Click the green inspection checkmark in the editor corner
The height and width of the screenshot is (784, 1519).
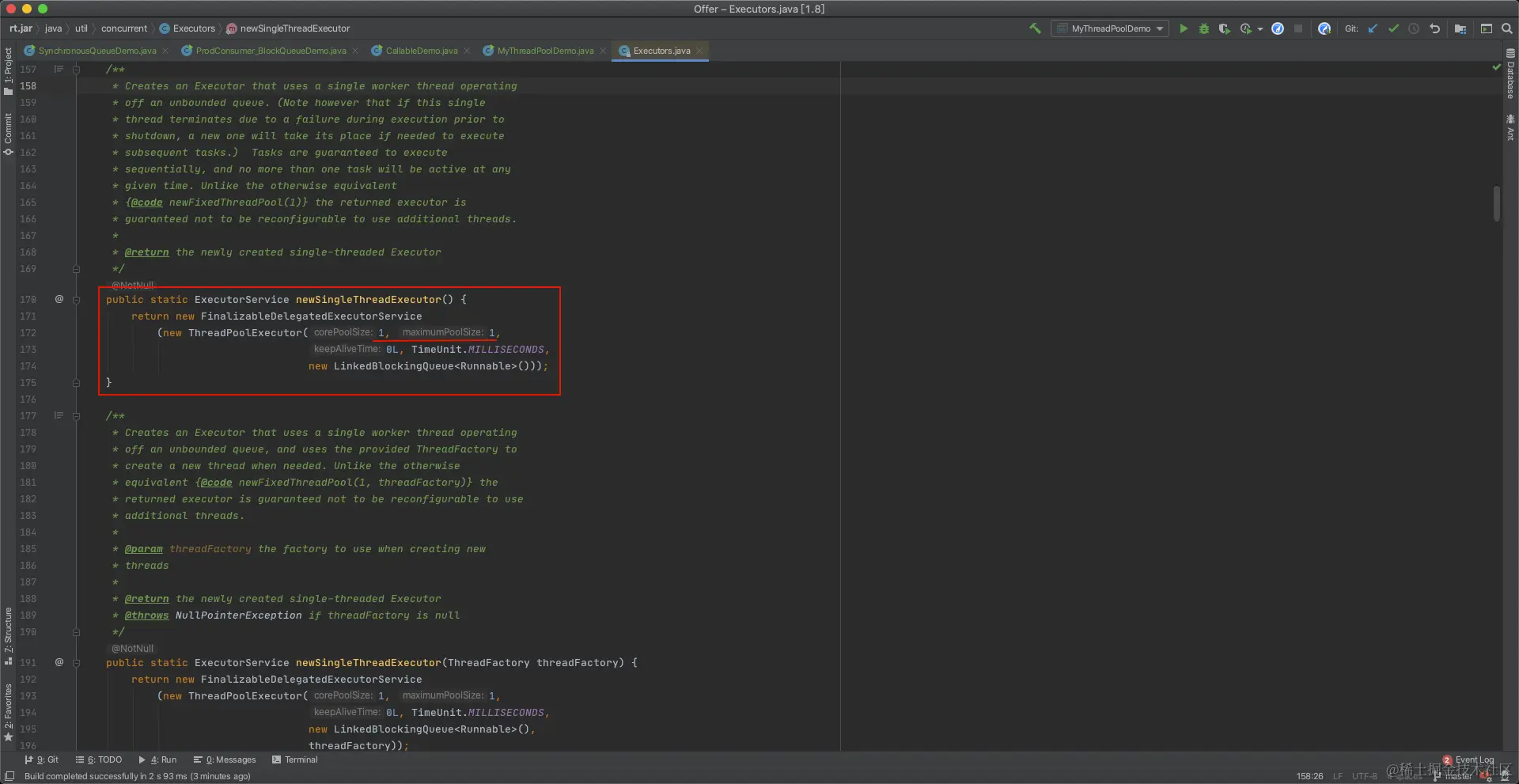1496,67
